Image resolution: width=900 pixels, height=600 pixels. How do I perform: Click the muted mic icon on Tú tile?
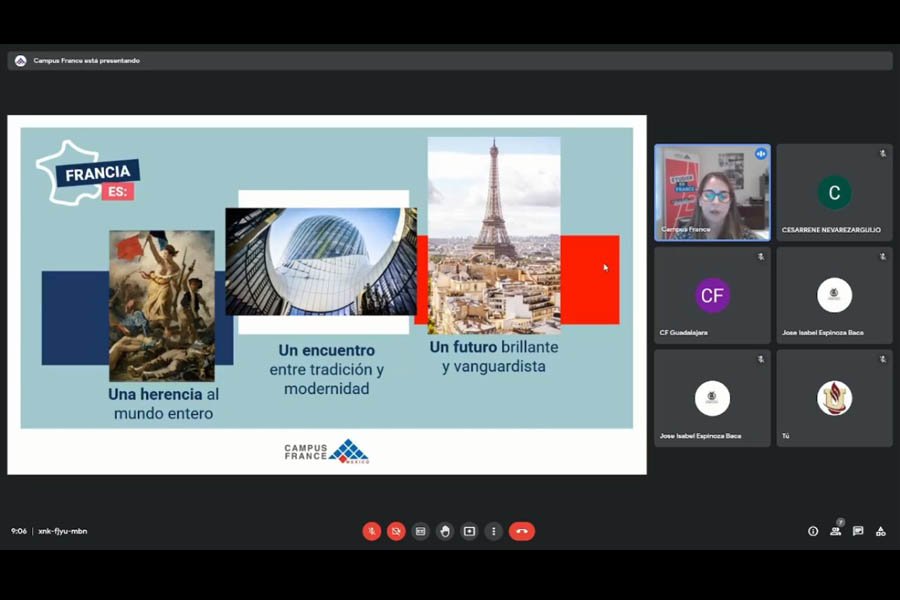883,359
